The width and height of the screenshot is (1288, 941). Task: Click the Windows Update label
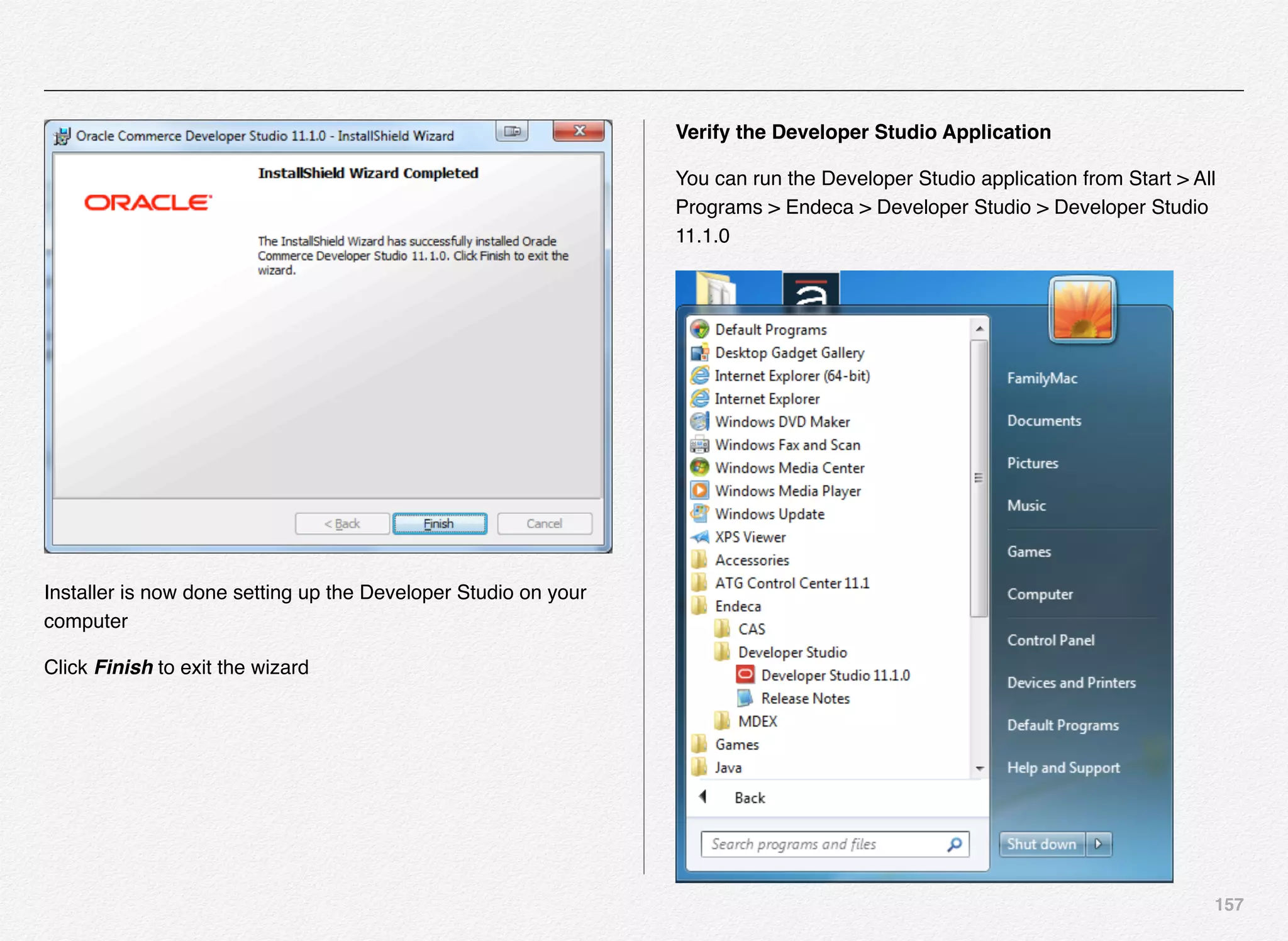770,514
